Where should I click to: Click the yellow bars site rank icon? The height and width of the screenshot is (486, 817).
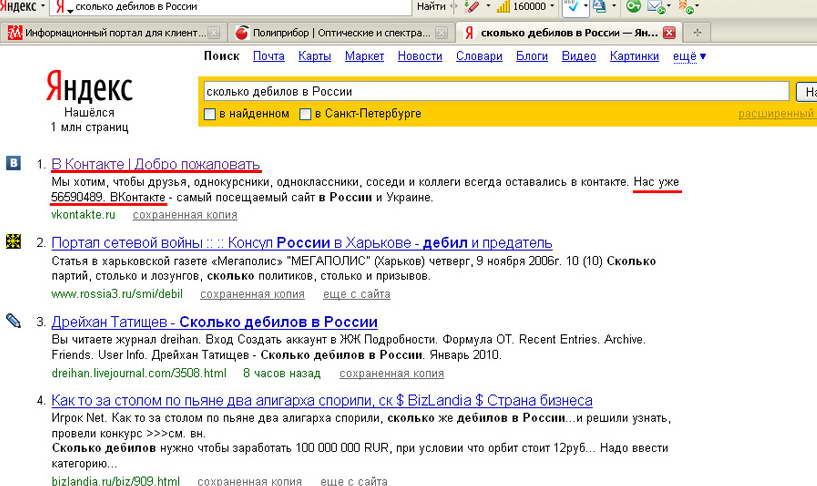[503, 7]
